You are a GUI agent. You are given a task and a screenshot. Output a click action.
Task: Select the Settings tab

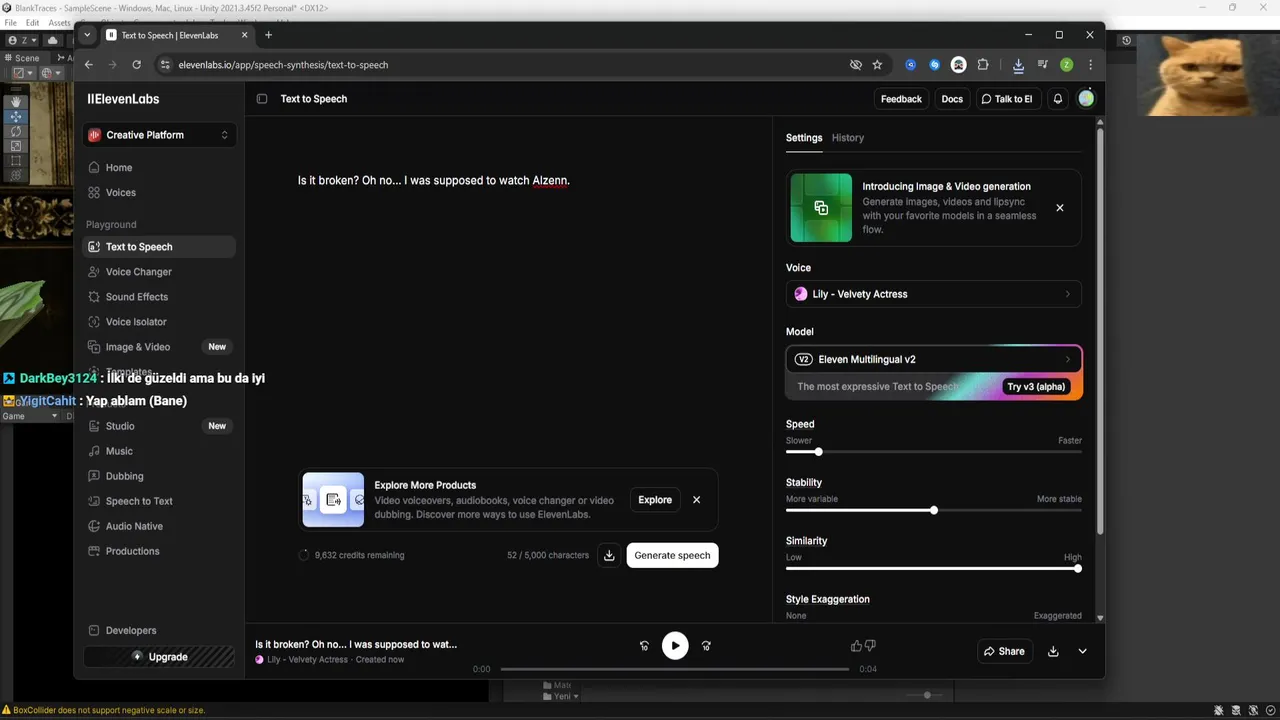(804, 138)
